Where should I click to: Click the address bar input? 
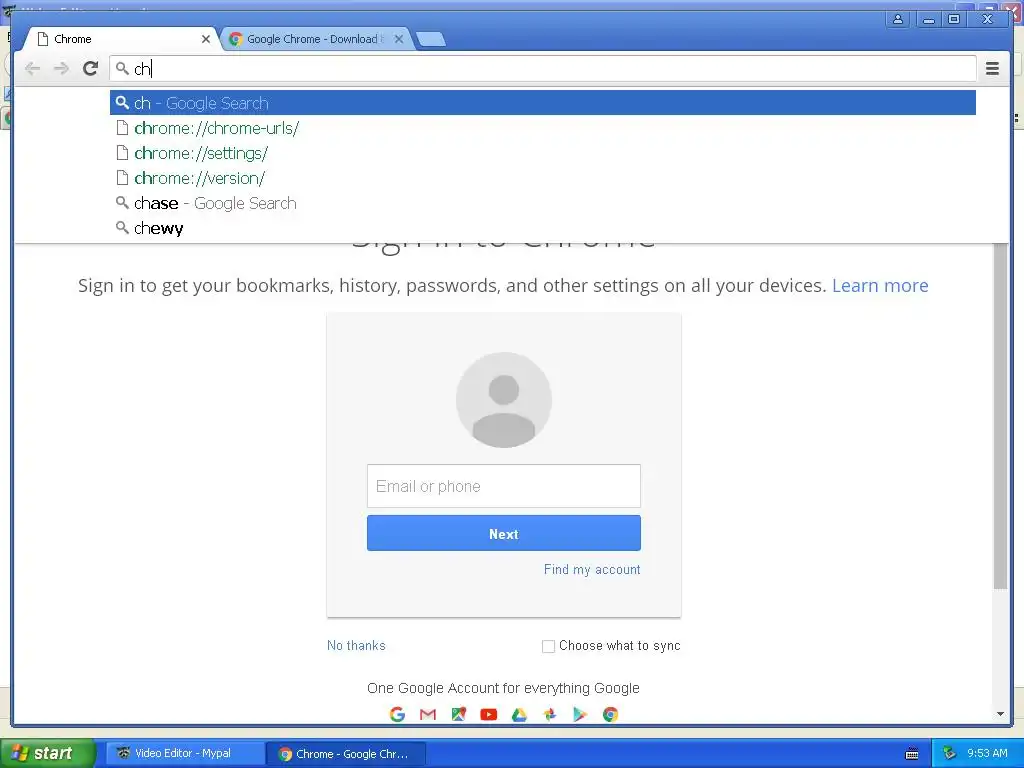tap(543, 69)
